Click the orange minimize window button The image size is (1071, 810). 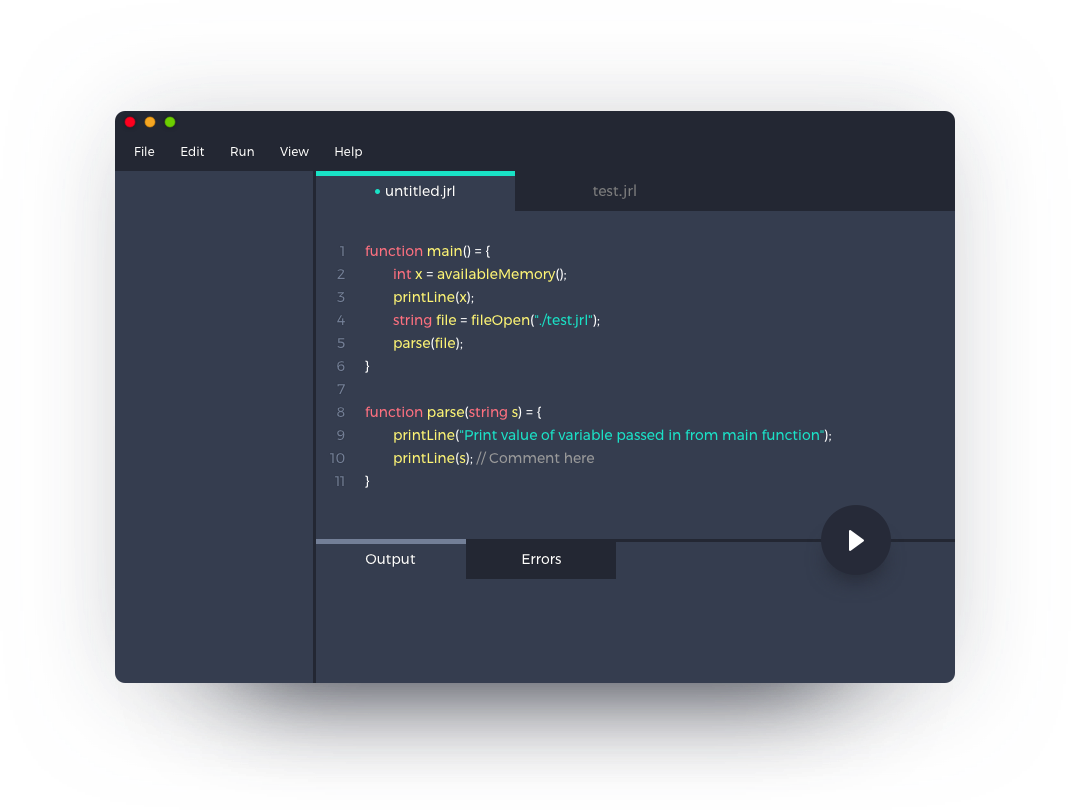point(150,122)
